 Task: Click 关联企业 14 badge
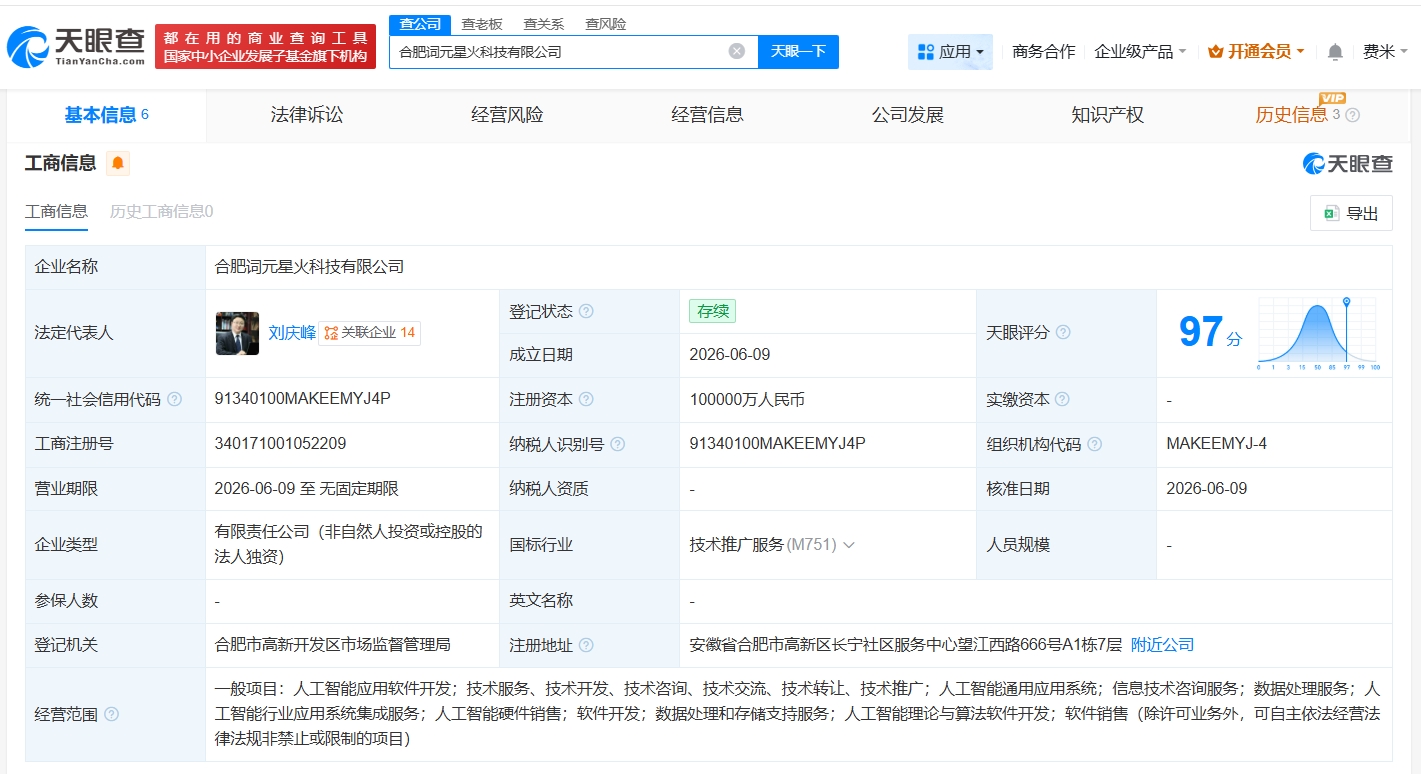point(369,333)
